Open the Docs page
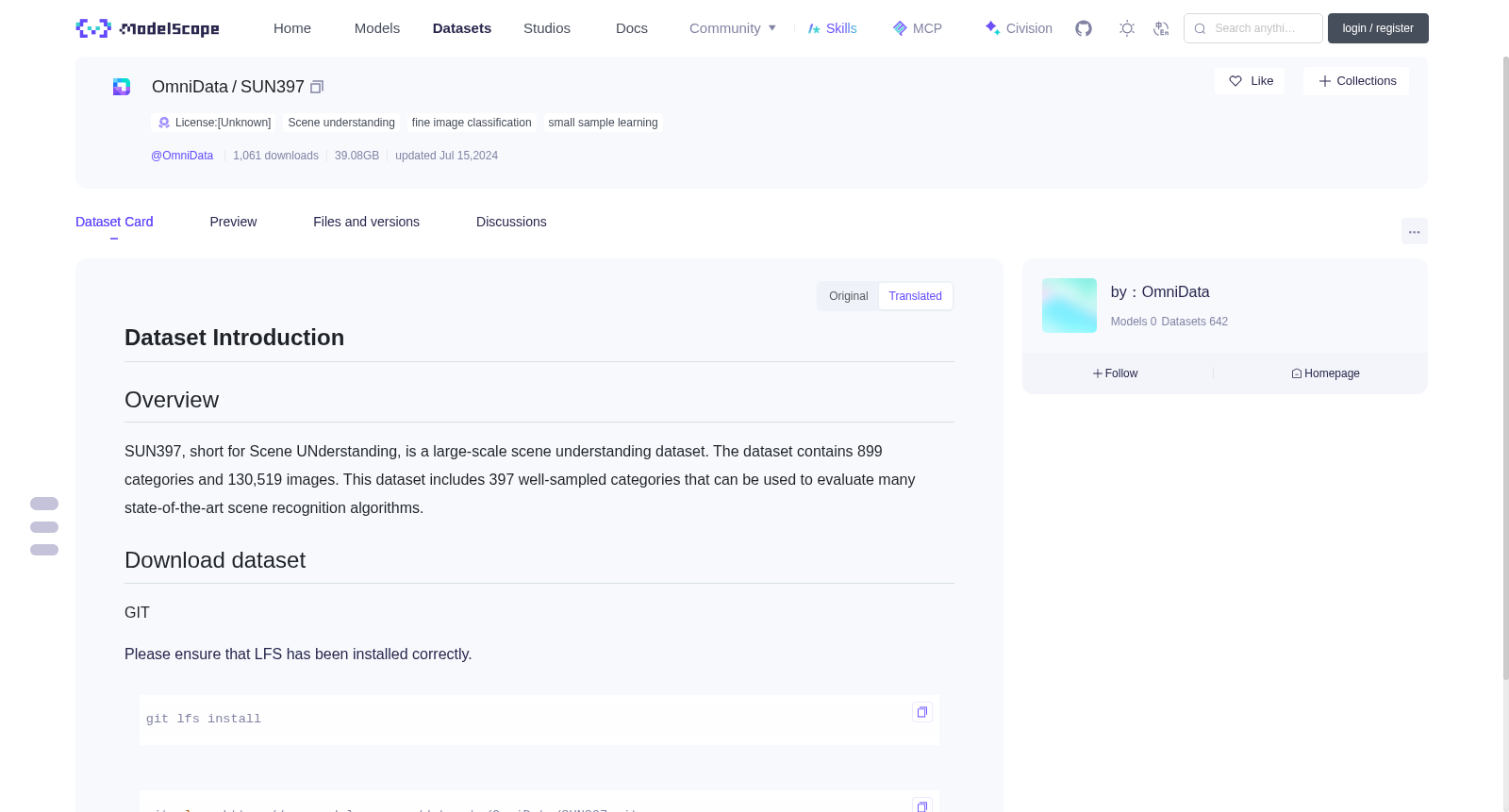The height and width of the screenshot is (812, 1509). [x=632, y=28]
